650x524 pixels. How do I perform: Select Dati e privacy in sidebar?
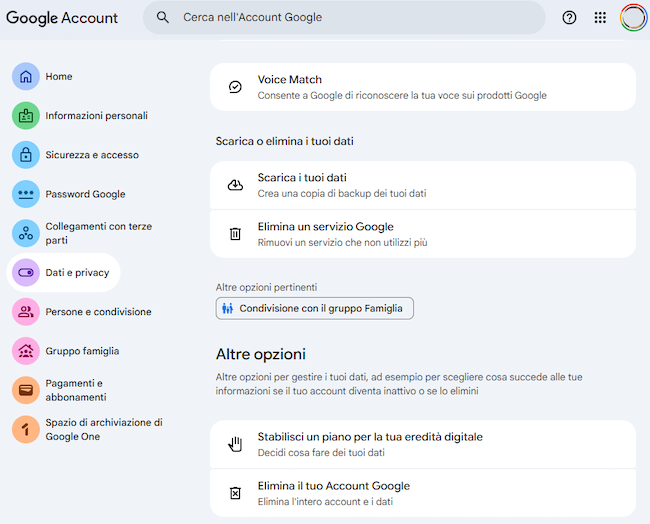point(77,272)
